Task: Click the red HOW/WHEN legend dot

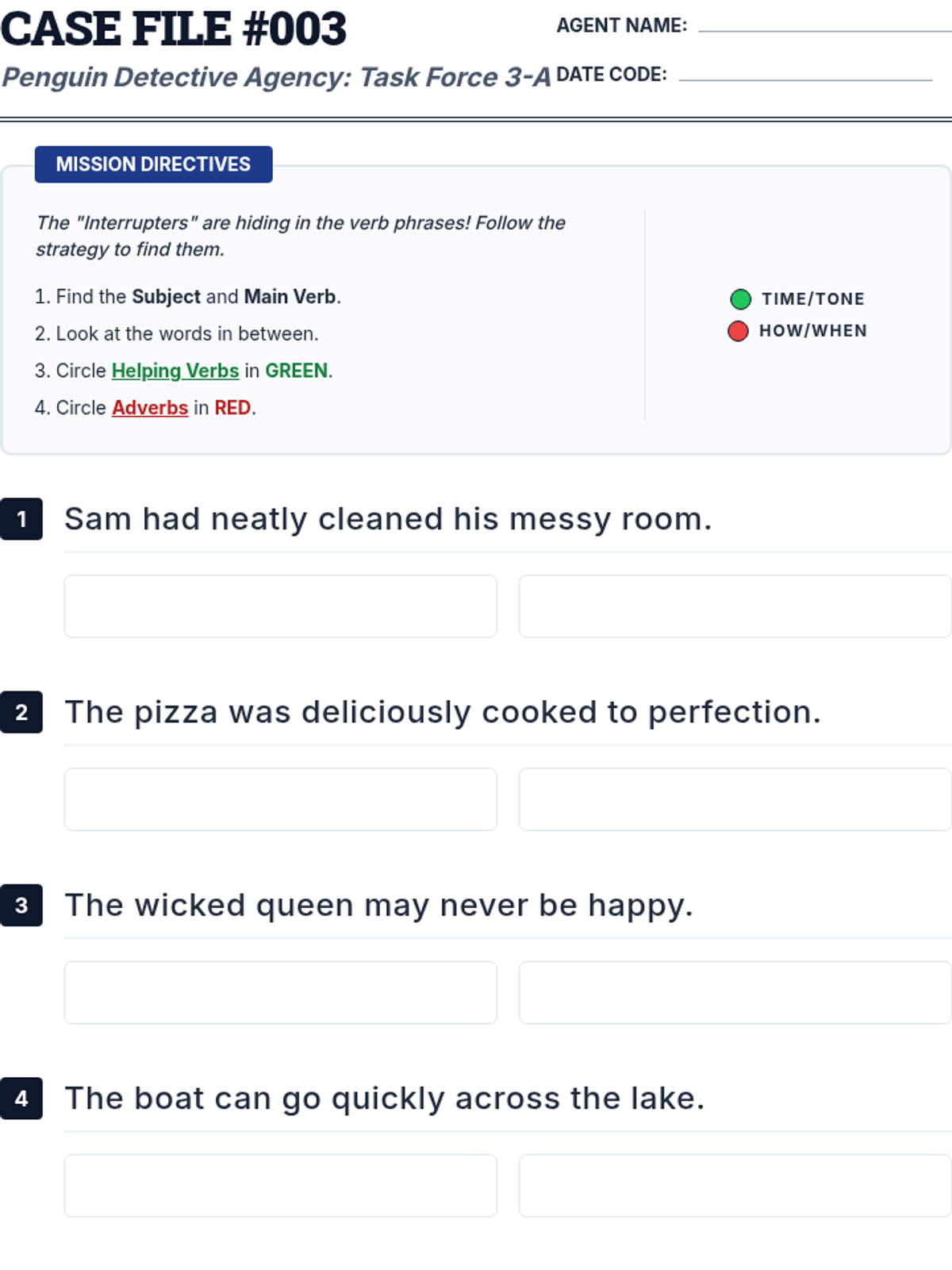Action: (x=738, y=331)
